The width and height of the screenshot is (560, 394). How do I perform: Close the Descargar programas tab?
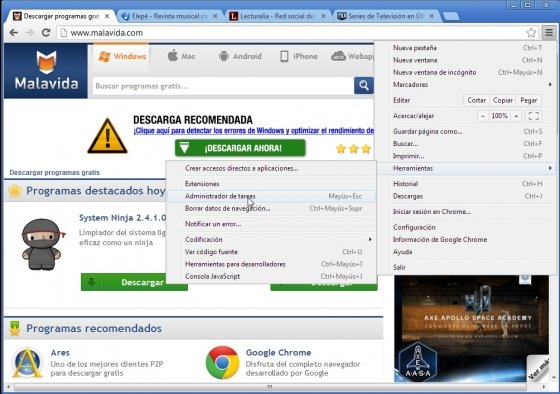pyautogui.click(x=107, y=16)
